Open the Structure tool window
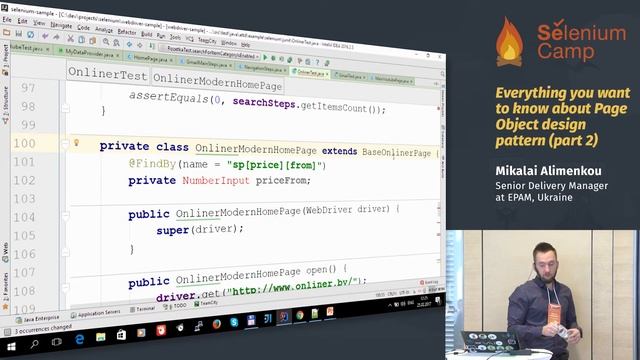Viewport: 640px width, 360px height. pyautogui.click(x=5, y=105)
